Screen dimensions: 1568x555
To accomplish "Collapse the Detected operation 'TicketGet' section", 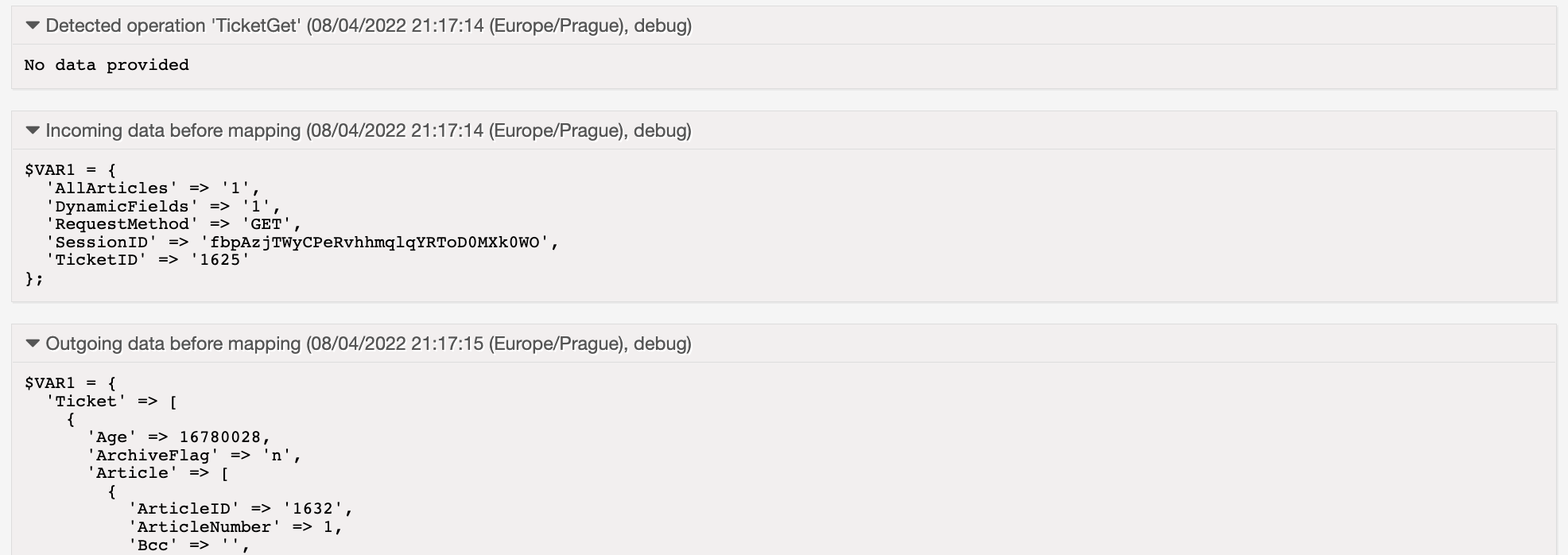I will tap(33, 25).
